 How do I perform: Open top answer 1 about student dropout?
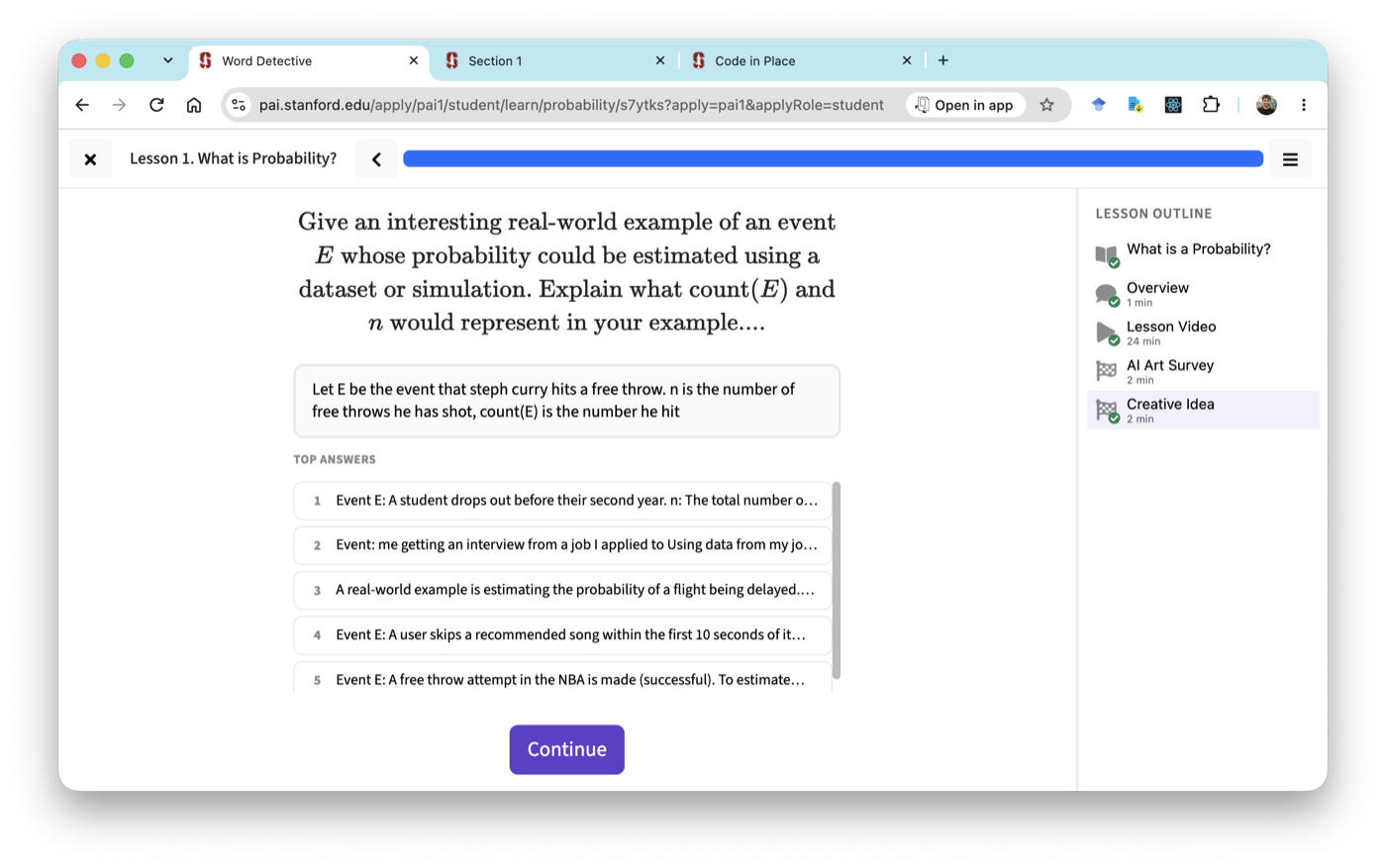pos(562,501)
